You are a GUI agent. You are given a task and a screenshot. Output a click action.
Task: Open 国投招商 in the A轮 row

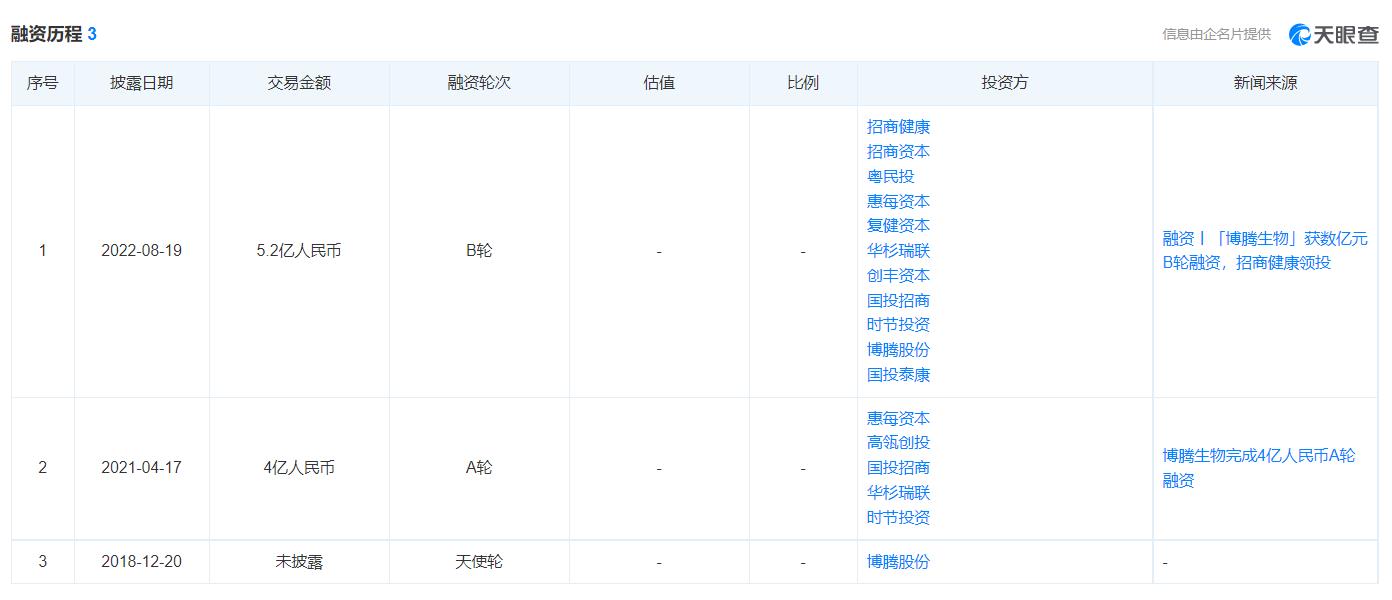click(898, 468)
